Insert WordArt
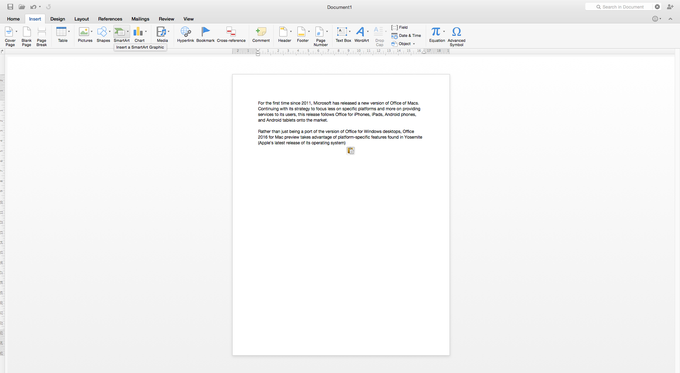Image resolution: width=680 pixels, height=373 pixels. click(361, 34)
